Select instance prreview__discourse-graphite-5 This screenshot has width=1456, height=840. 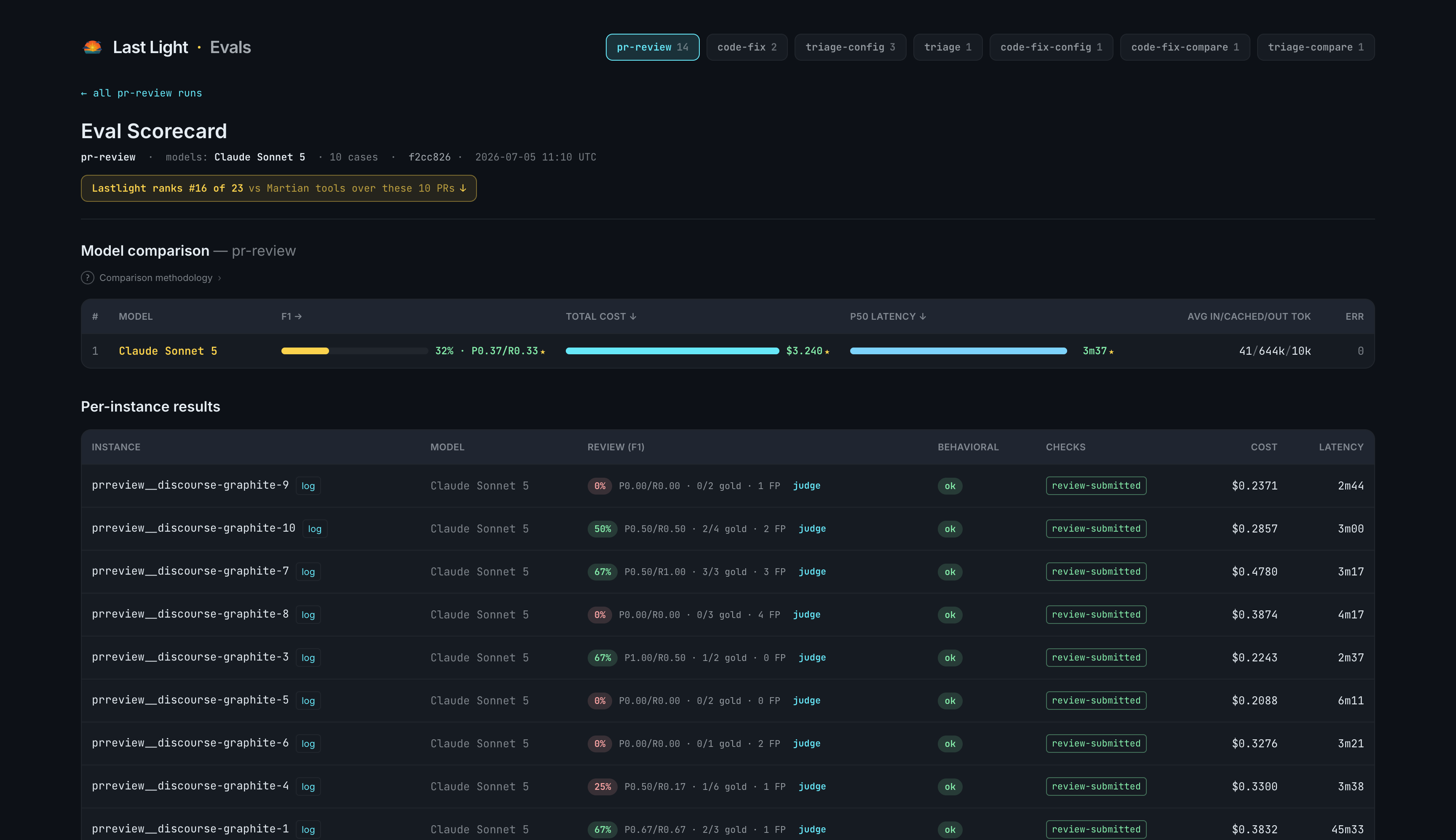click(x=190, y=701)
